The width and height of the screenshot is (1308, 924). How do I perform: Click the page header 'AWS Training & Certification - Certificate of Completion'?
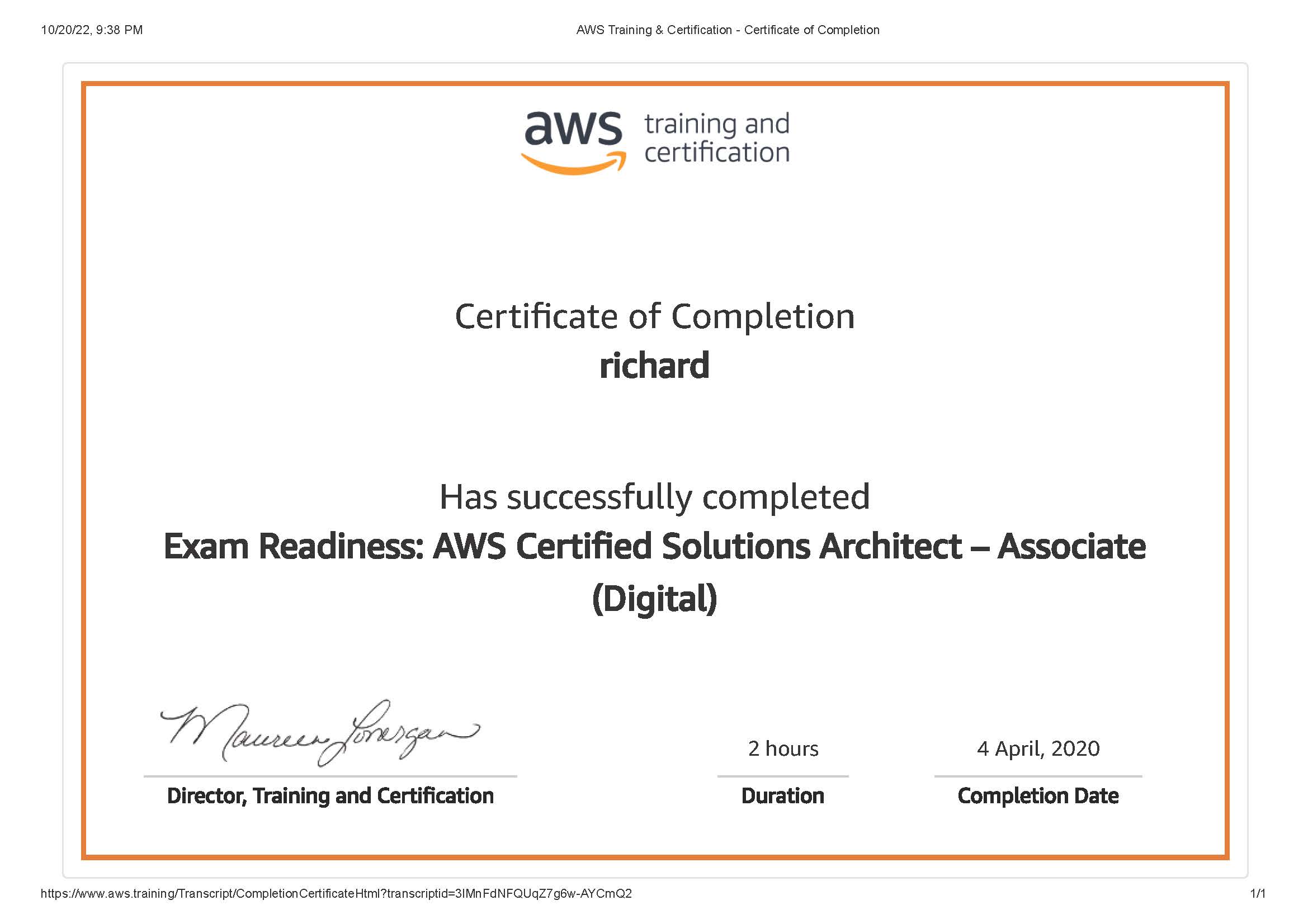(x=728, y=30)
